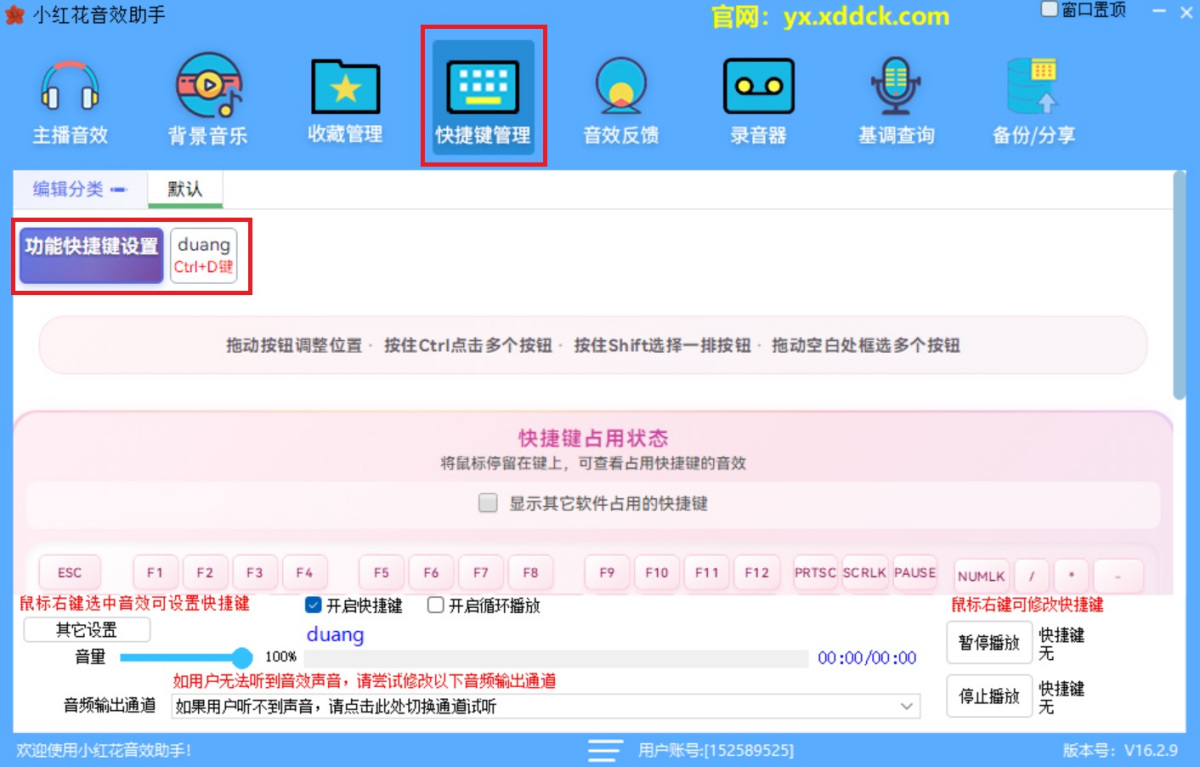Disable 开启快捷键 hotkeys
The image size is (1200, 767).
pyautogui.click(x=314, y=604)
